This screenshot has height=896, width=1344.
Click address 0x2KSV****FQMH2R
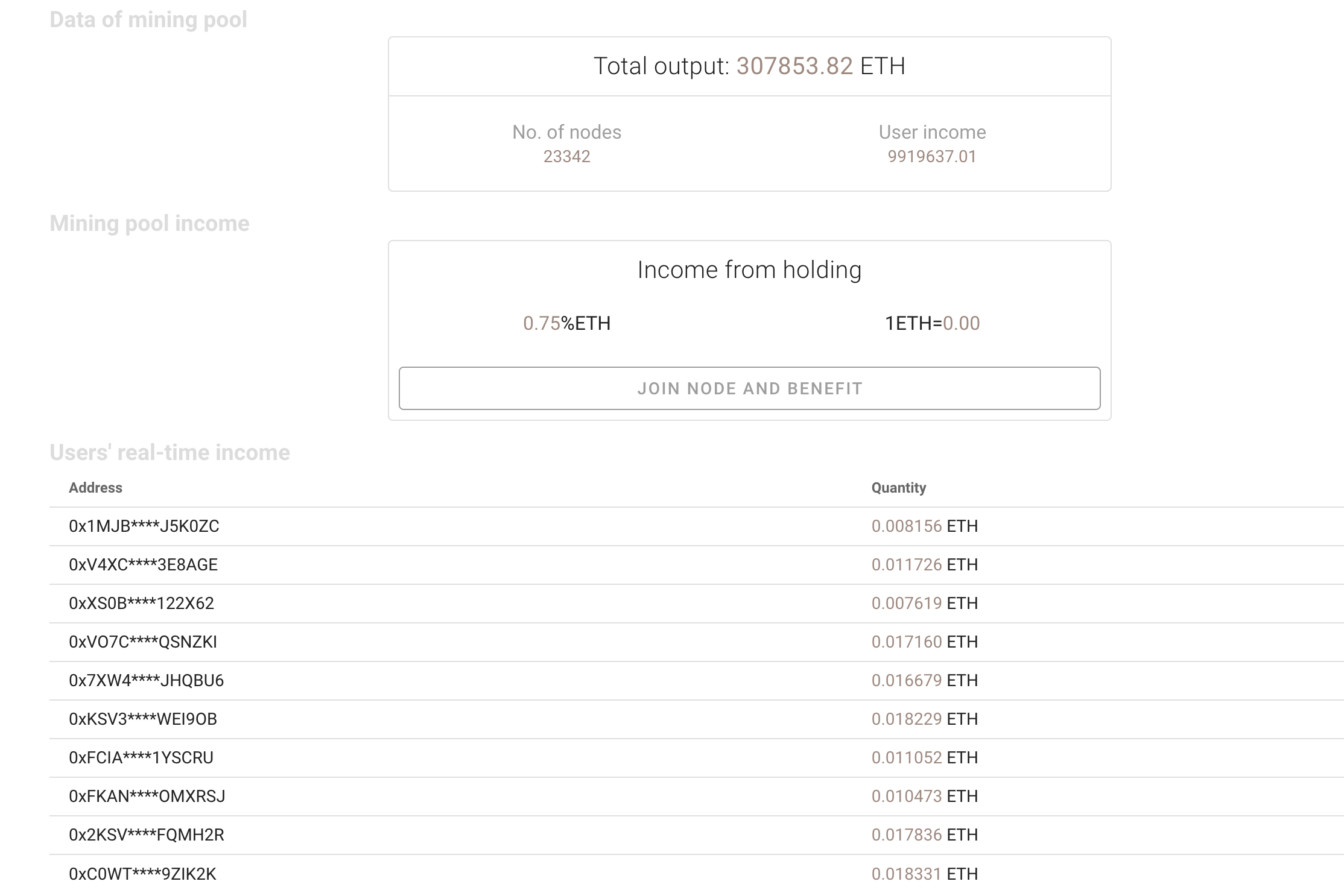tap(146, 835)
